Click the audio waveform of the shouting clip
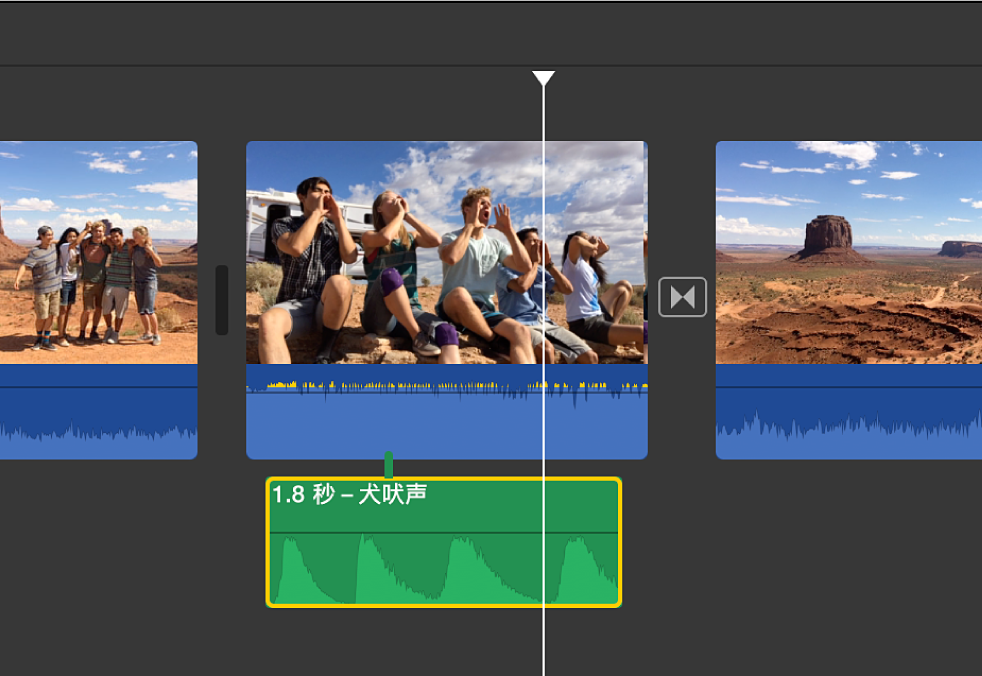Viewport: 982px width, 676px height. click(447, 412)
